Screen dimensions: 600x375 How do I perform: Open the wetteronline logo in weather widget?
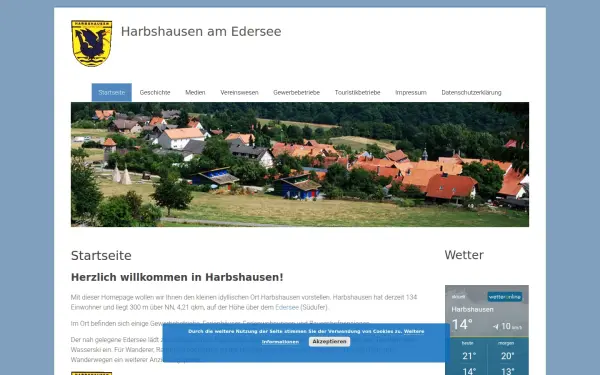(505, 297)
